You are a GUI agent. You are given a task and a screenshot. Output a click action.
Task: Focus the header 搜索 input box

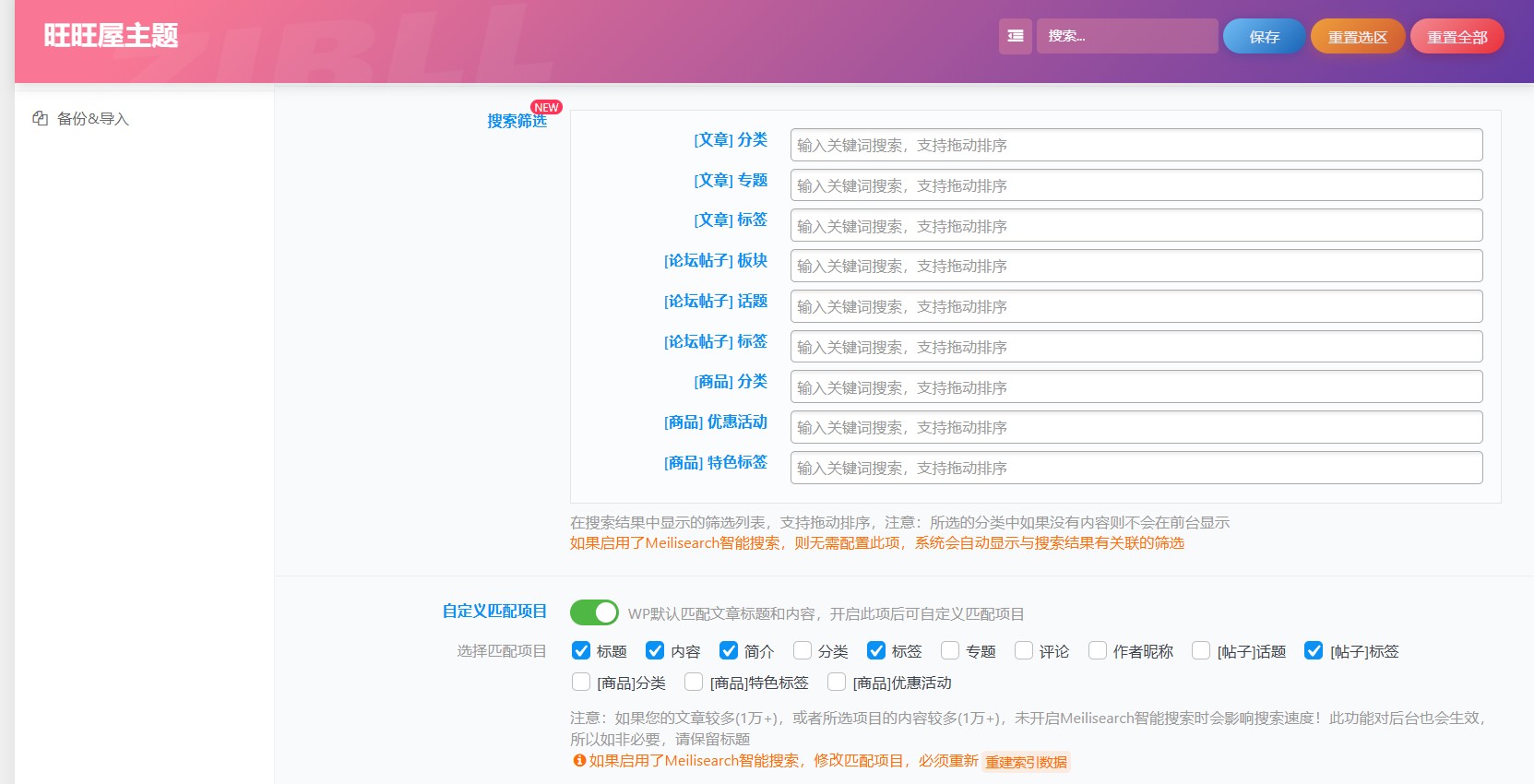(1126, 36)
